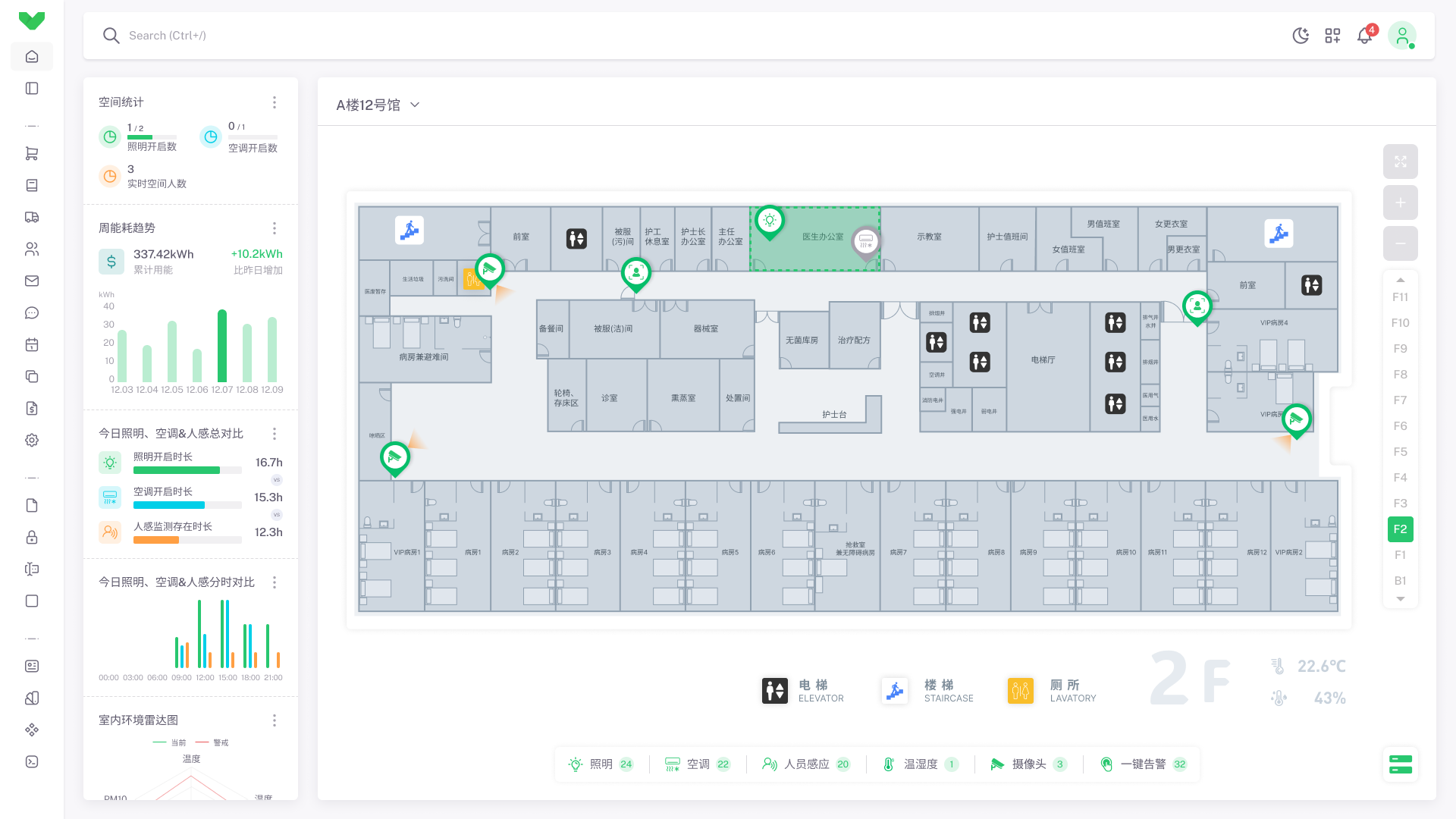
Task: Click the fullscreen expand map button
Action: (x=1400, y=162)
